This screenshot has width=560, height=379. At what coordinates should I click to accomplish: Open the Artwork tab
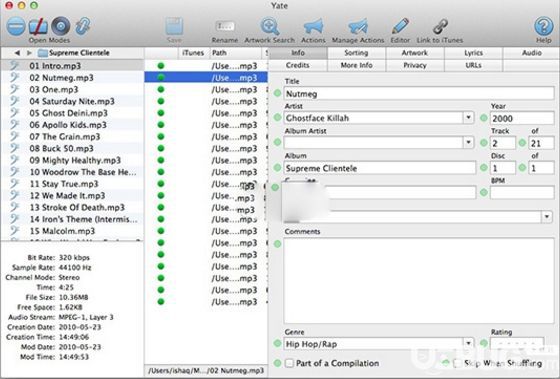415,53
